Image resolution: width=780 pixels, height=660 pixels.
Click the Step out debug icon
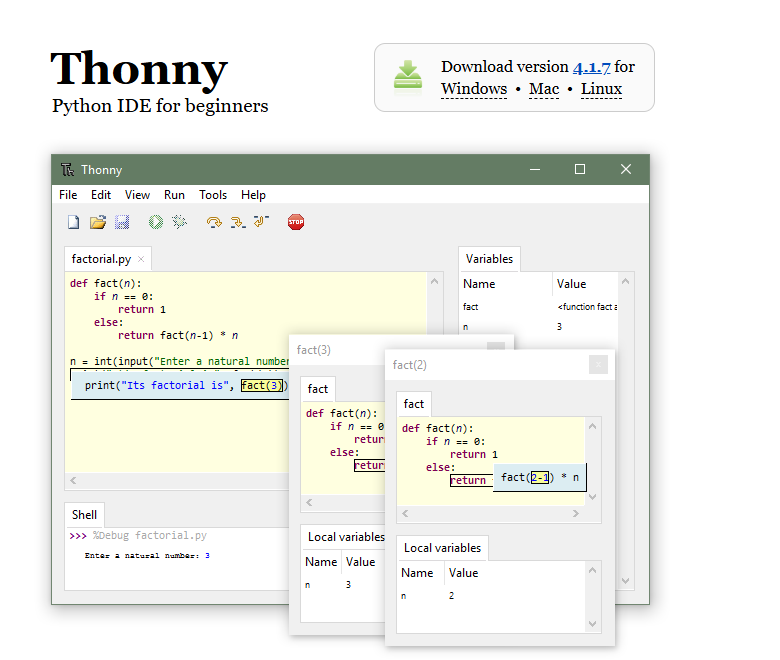coord(261,221)
